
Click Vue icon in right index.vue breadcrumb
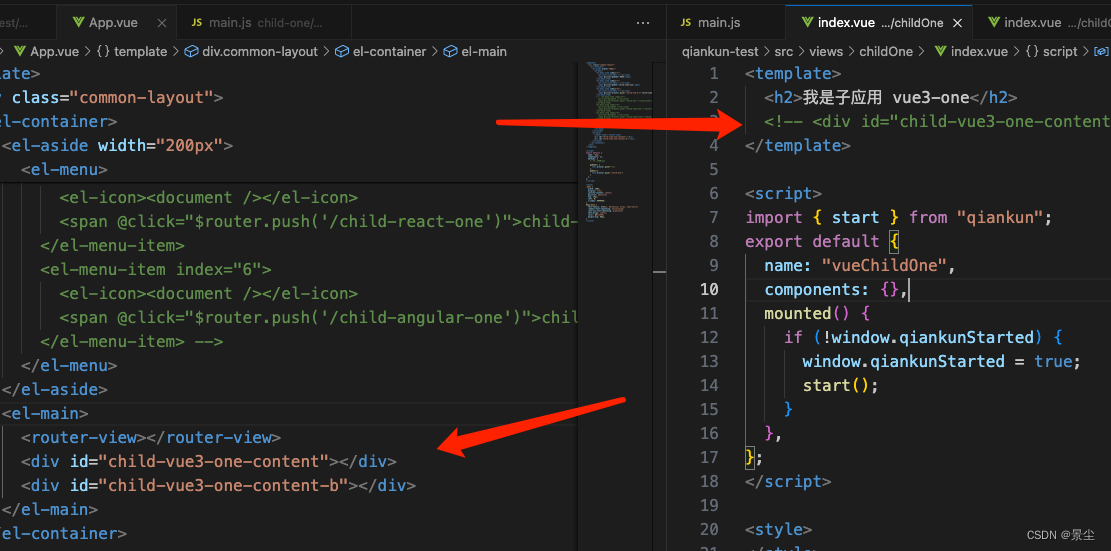(940, 52)
